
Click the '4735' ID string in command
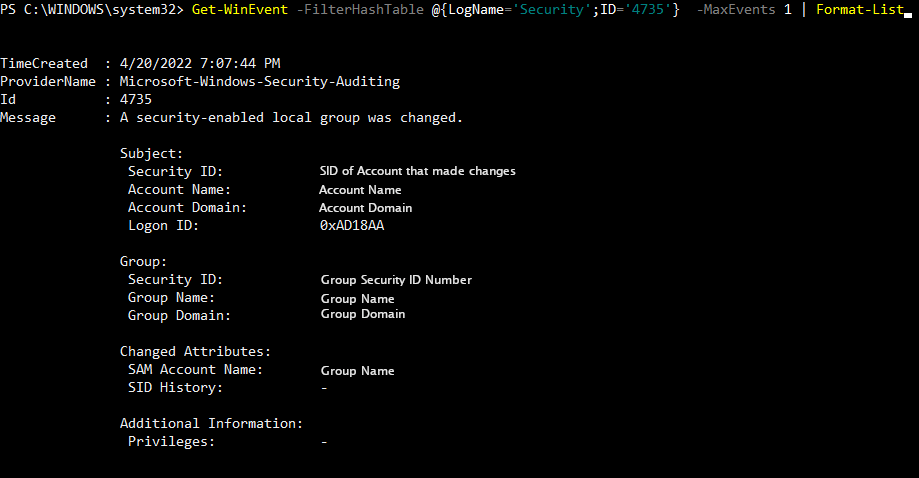coord(648,9)
